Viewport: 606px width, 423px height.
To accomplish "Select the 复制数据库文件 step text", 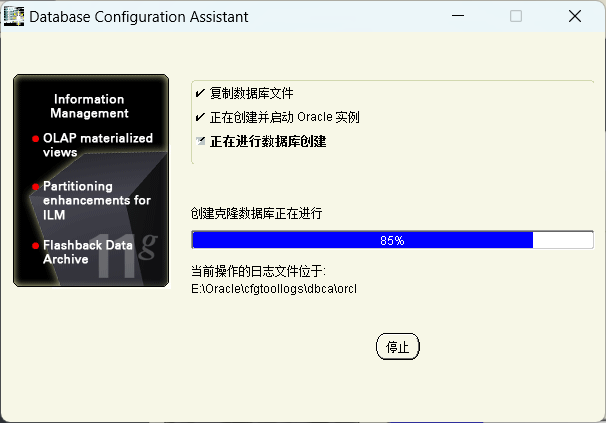I will pos(252,93).
